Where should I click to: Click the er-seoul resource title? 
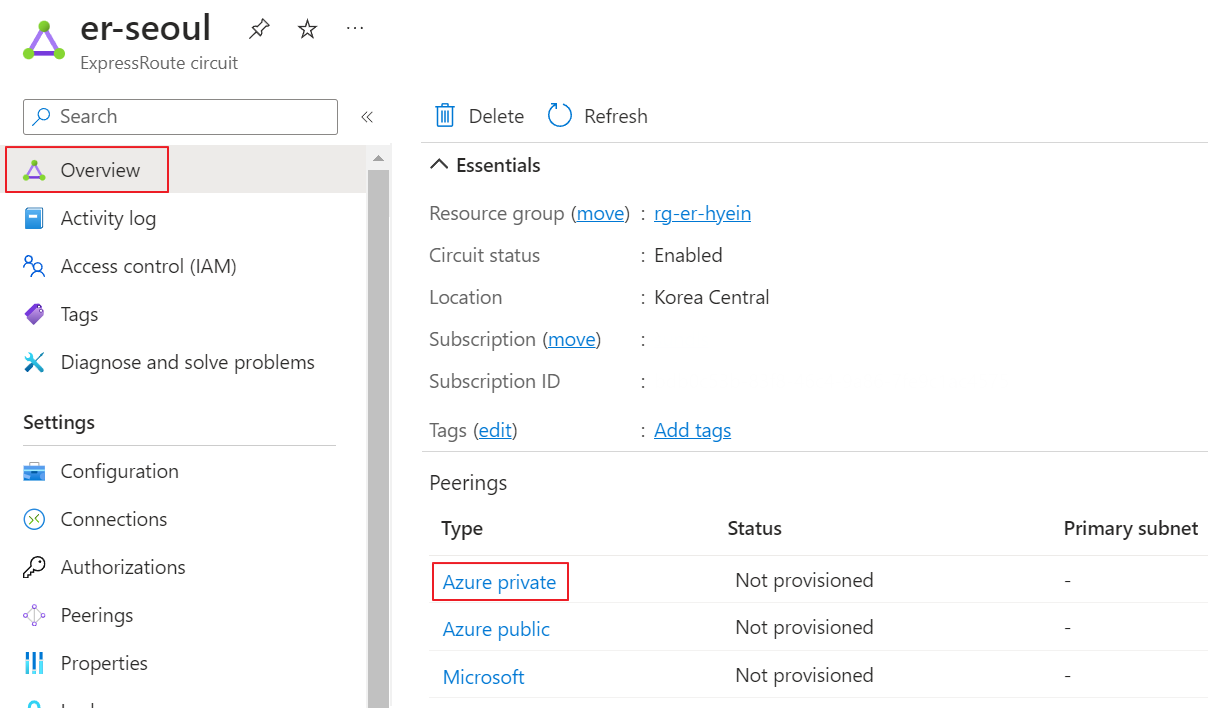pos(146,28)
